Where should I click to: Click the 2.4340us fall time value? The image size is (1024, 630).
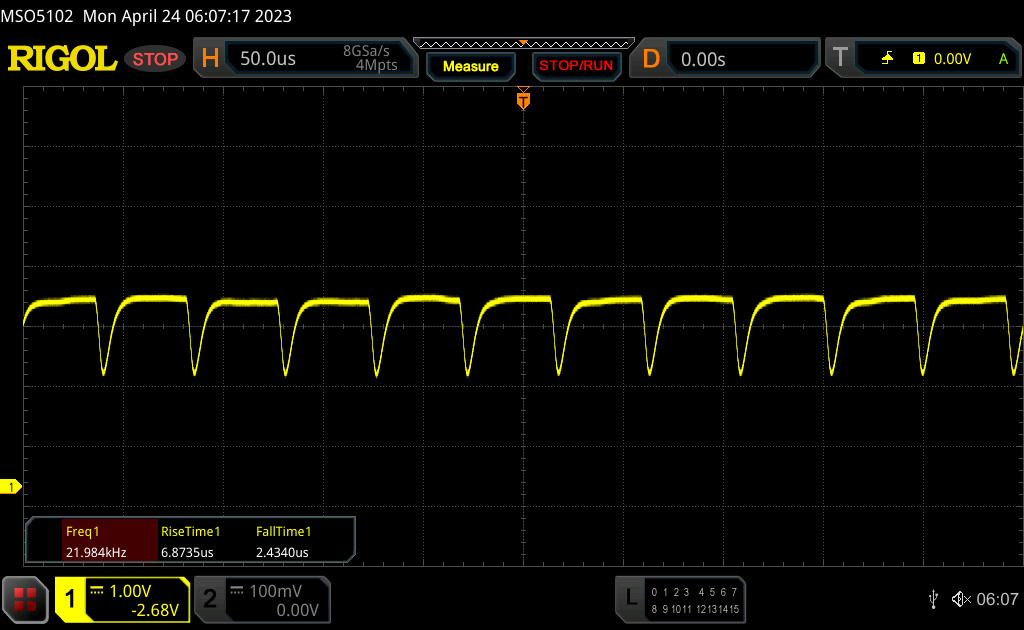point(282,552)
